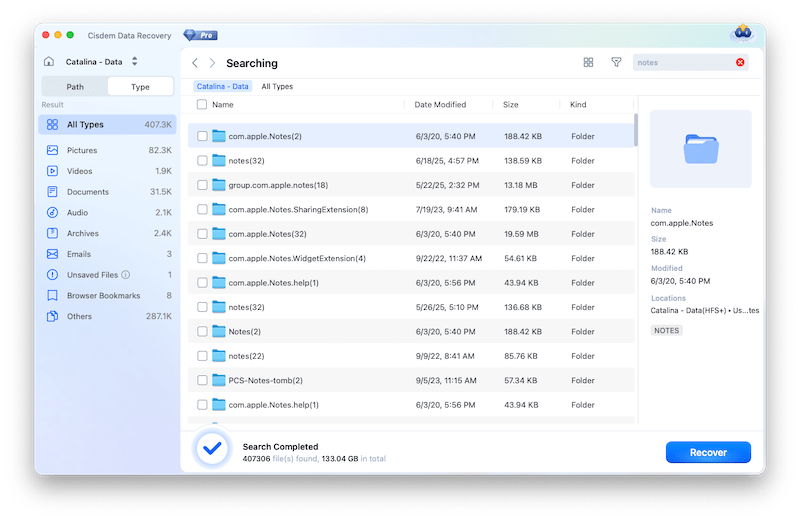
Task: Tick the group.com.apple.notes(18) checkbox
Action: [x=202, y=185]
